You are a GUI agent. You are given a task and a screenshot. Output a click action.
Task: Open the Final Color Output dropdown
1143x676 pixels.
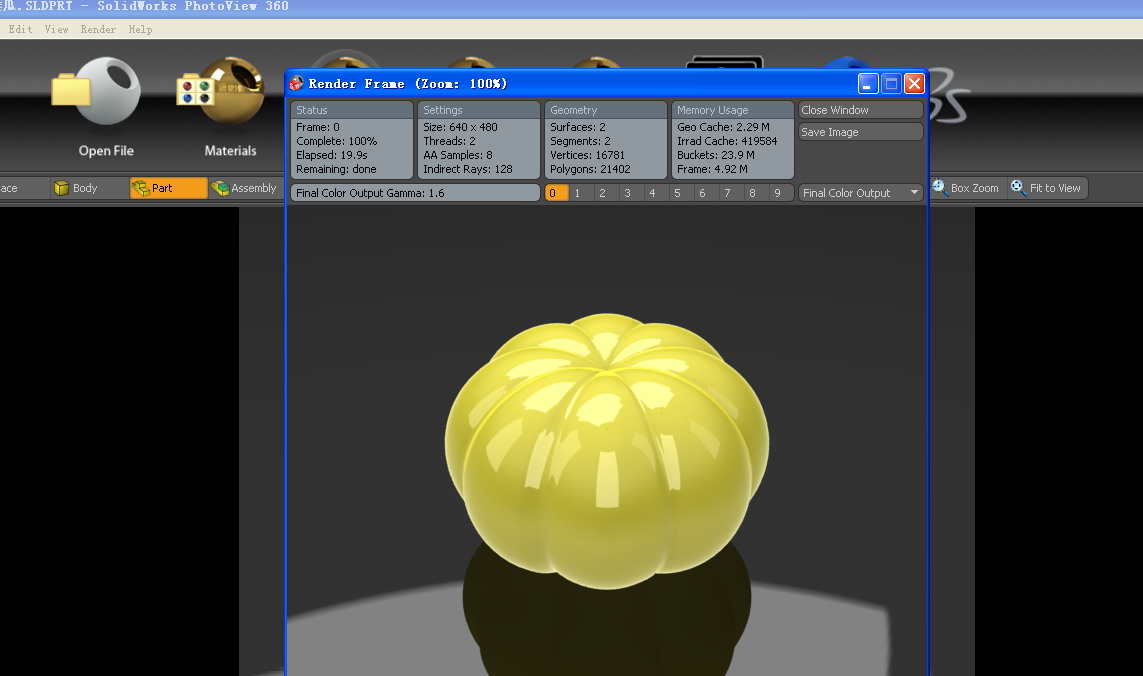[x=860, y=193]
